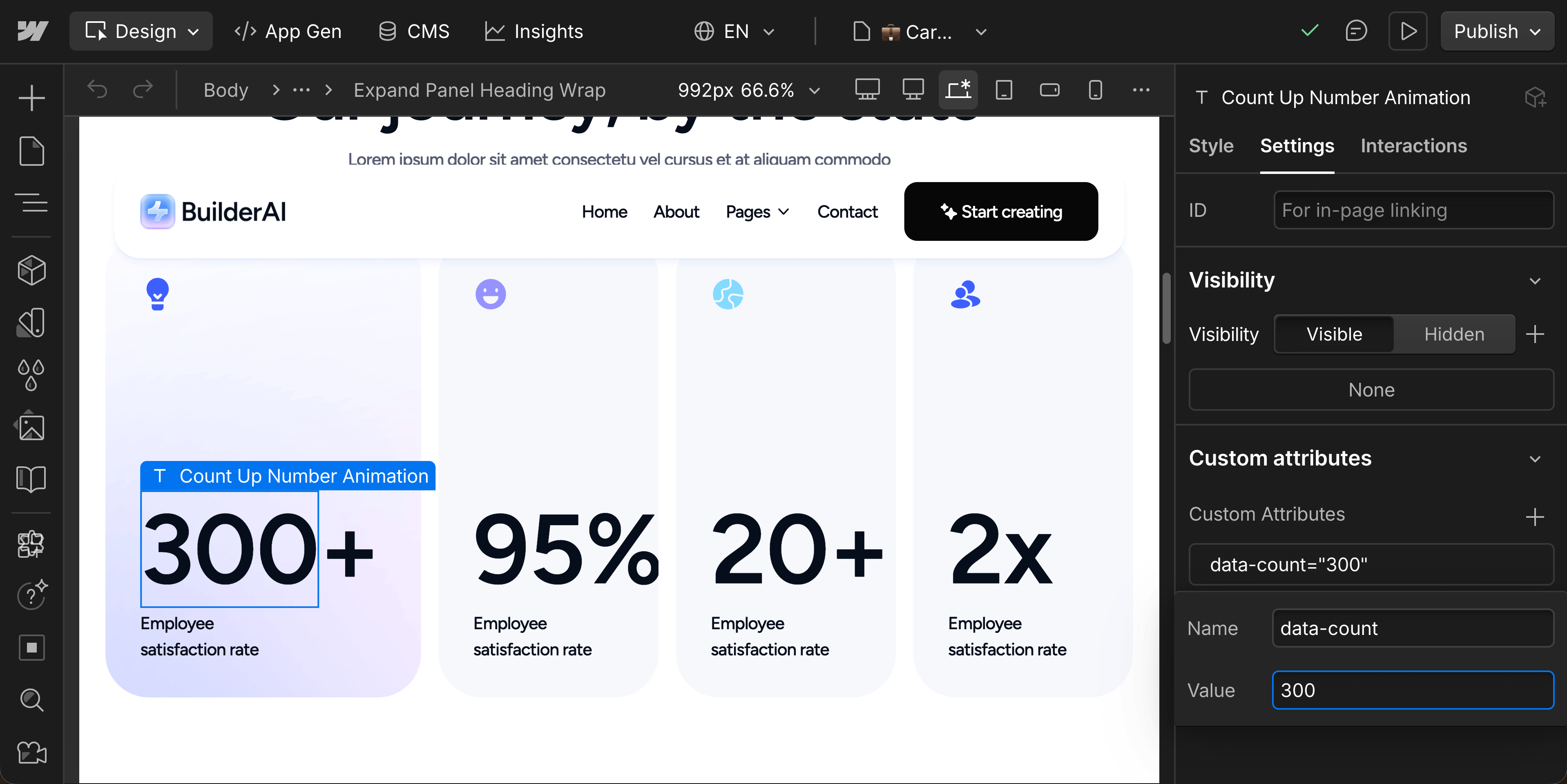Set visibility to Hidden

tap(1454, 334)
